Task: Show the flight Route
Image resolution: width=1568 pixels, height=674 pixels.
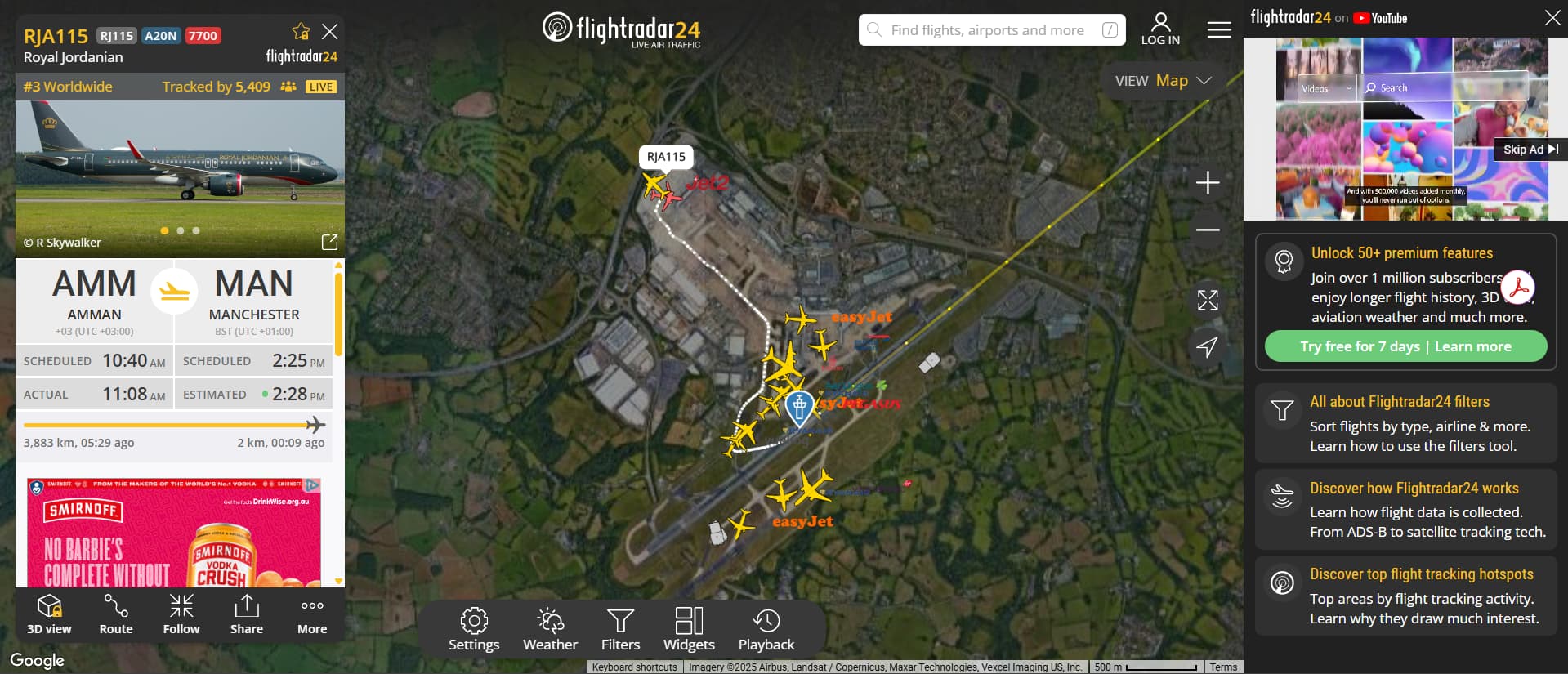Action: tap(116, 614)
